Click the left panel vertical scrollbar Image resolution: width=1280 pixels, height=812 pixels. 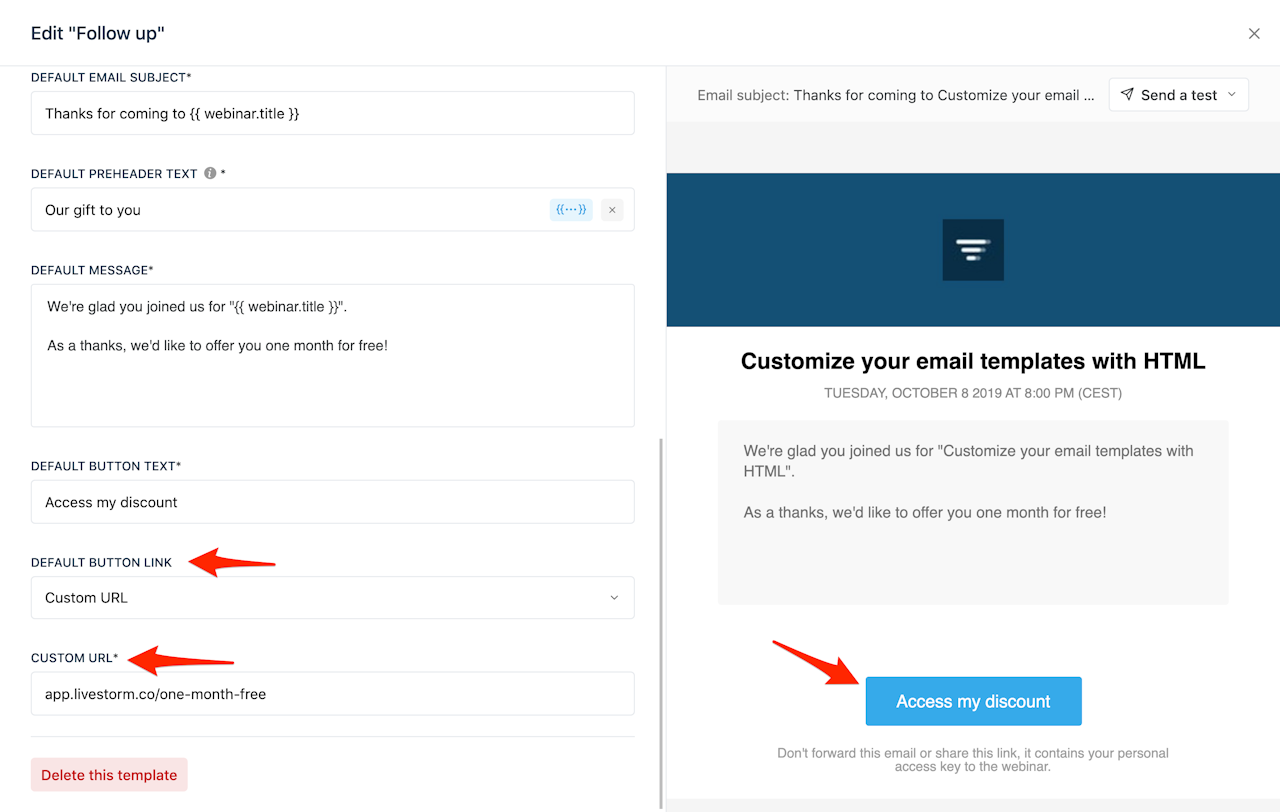pos(660,620)
